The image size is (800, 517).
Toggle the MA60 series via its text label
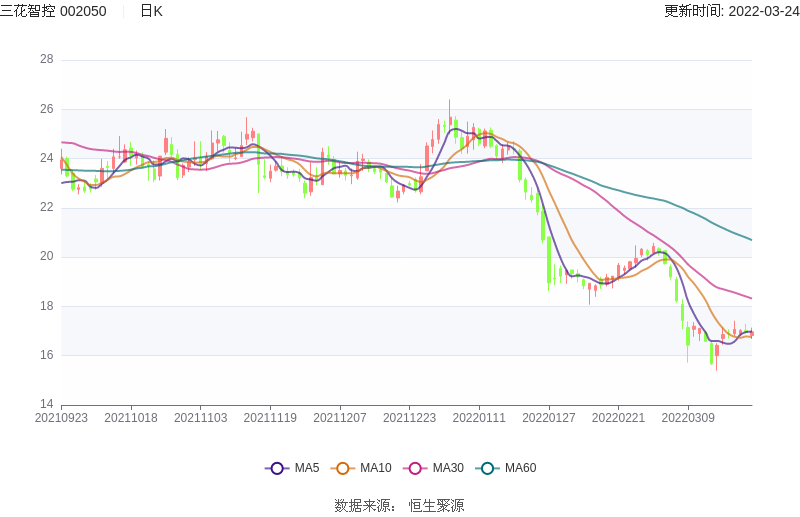[x=520, y=468]
